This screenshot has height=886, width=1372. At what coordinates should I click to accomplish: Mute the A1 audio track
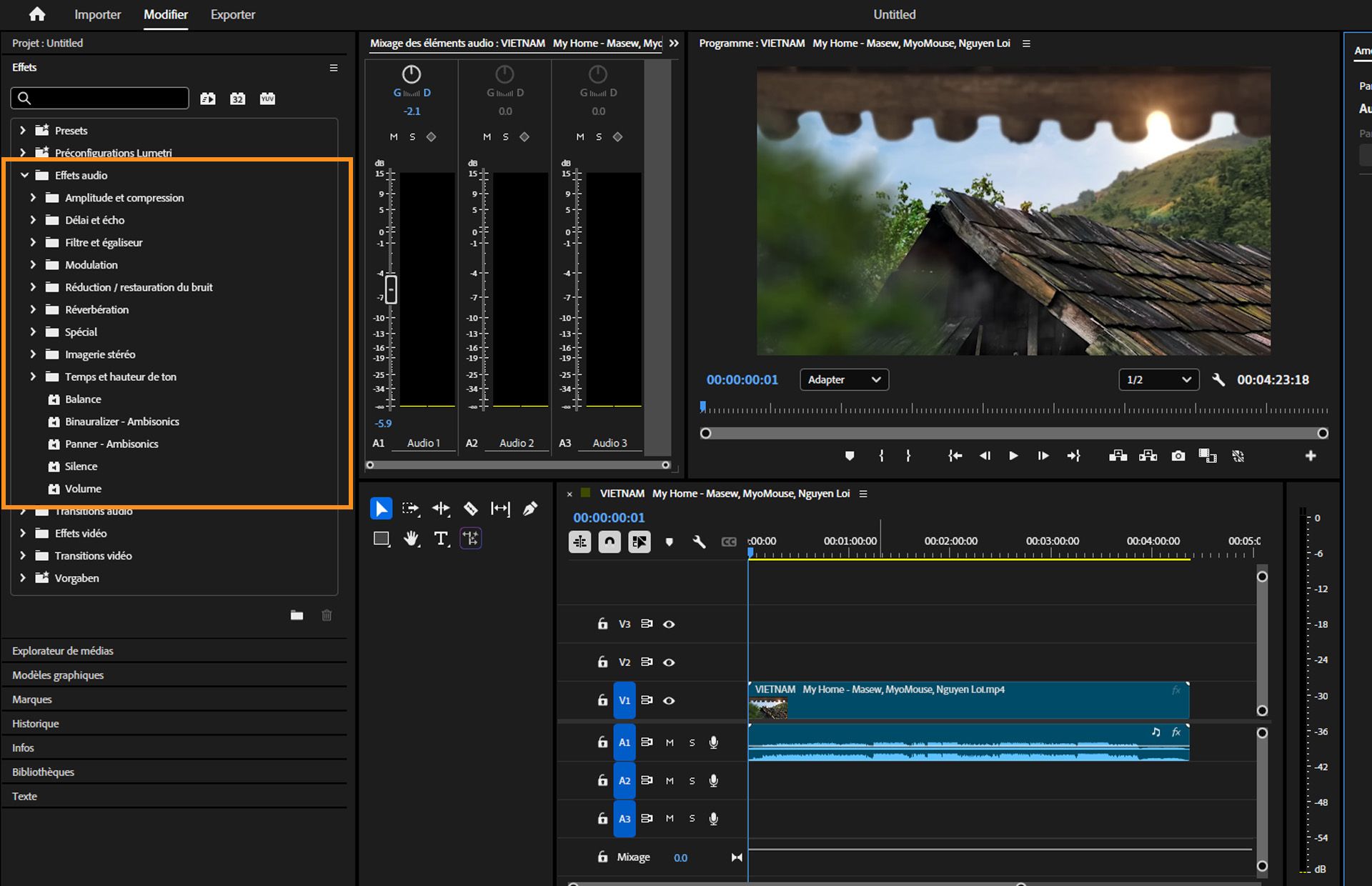point(670,742)
